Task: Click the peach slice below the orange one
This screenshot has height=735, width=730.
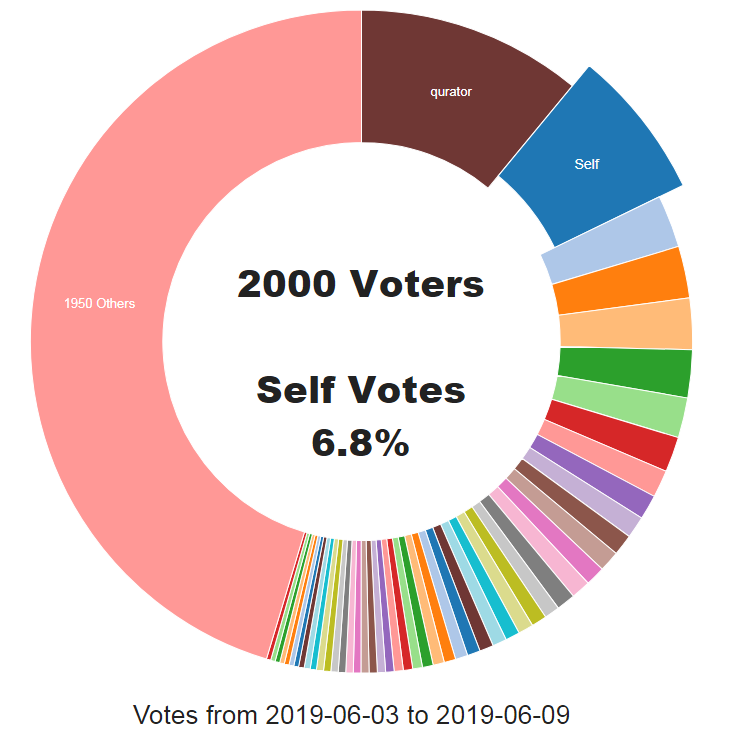Action: coord(626,324)
